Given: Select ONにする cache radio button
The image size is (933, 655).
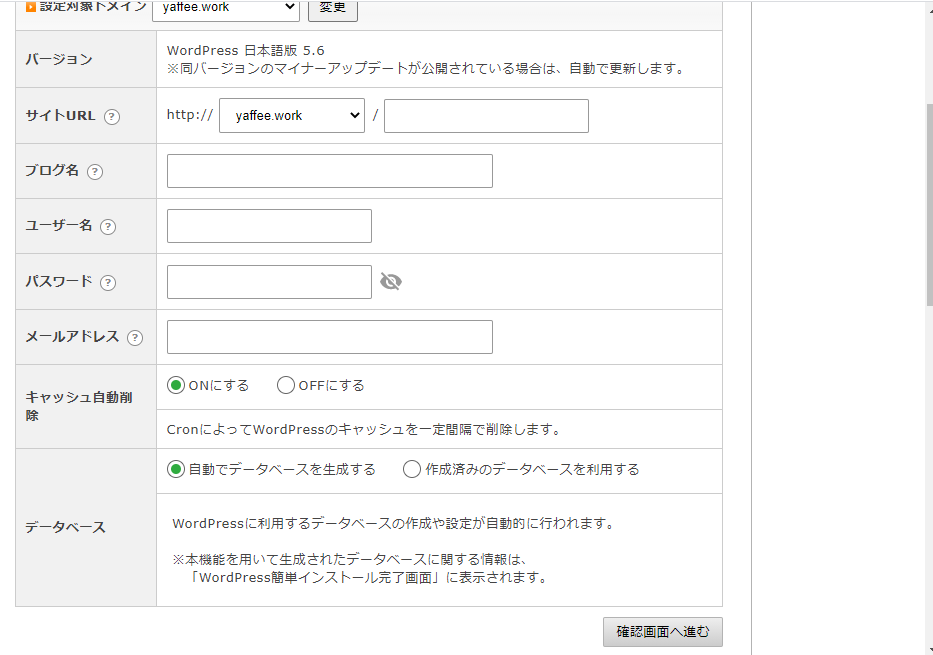Looking at the screenshot, I should [177, 385].
